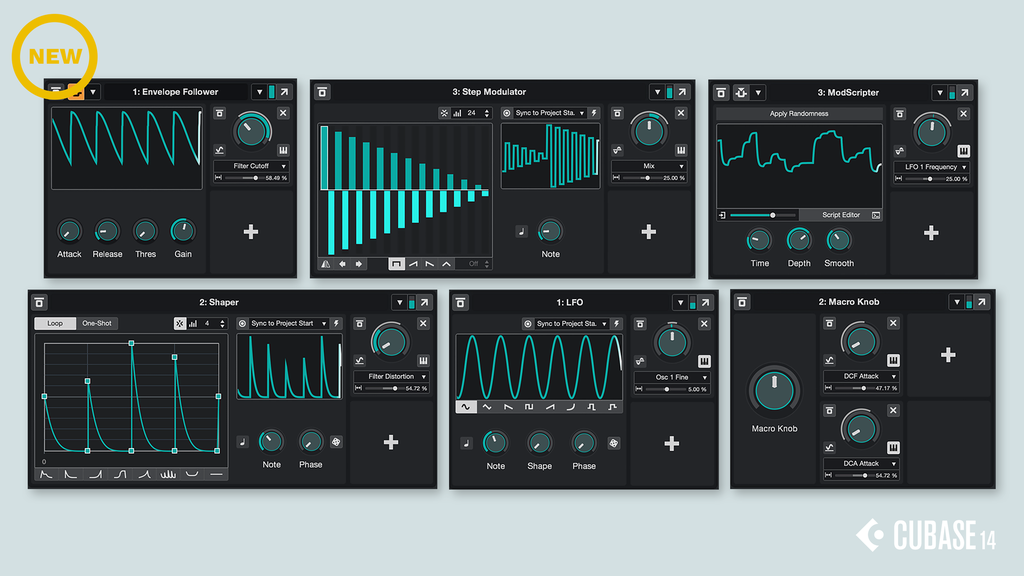
Task: Add new destination in Macro Knob
Action: click(948, 355)
